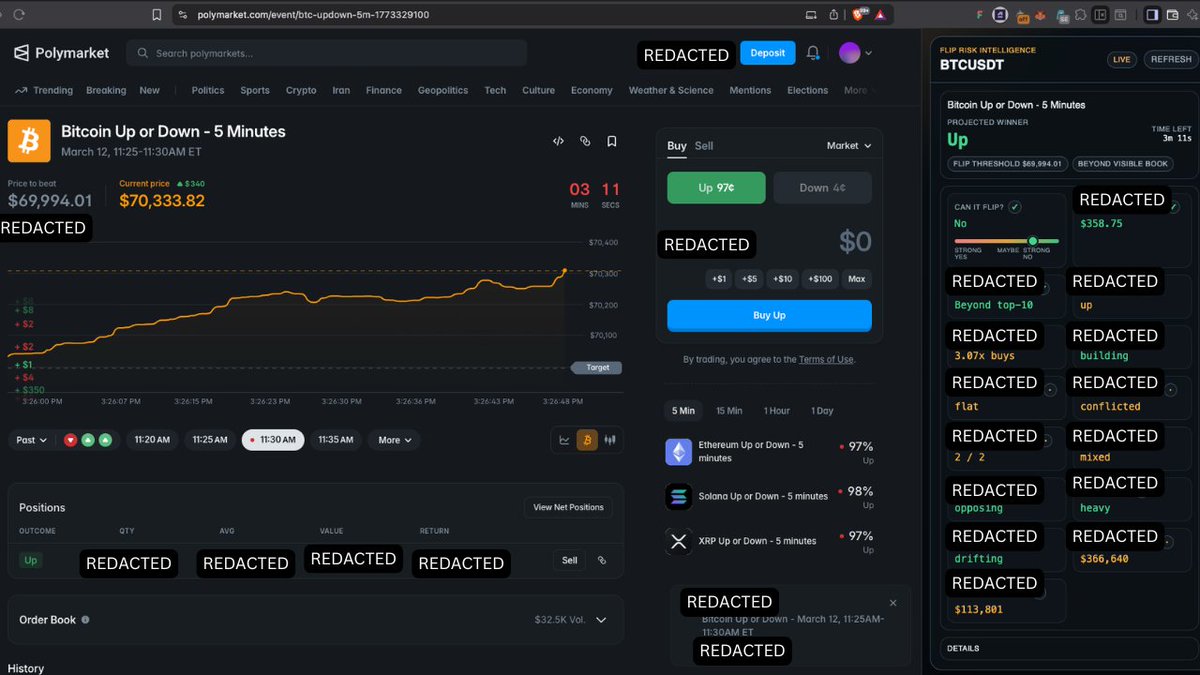Switch to the 1 Day markets tab
Viewport: 1200px width, 675px height.
(x=822, y=411)
